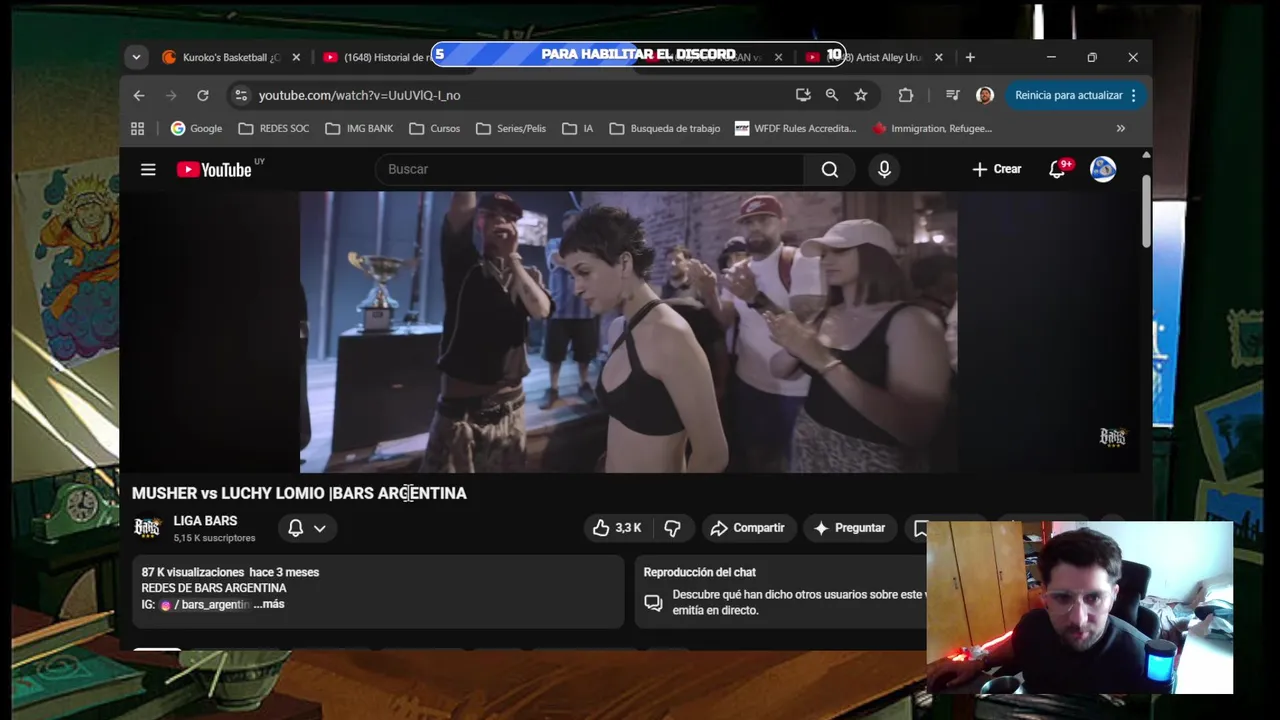Open the Chrome three-dot menu
The height and width of the screenshot is (720, 1280).
pyautogui.click(x=1133, y=95)
